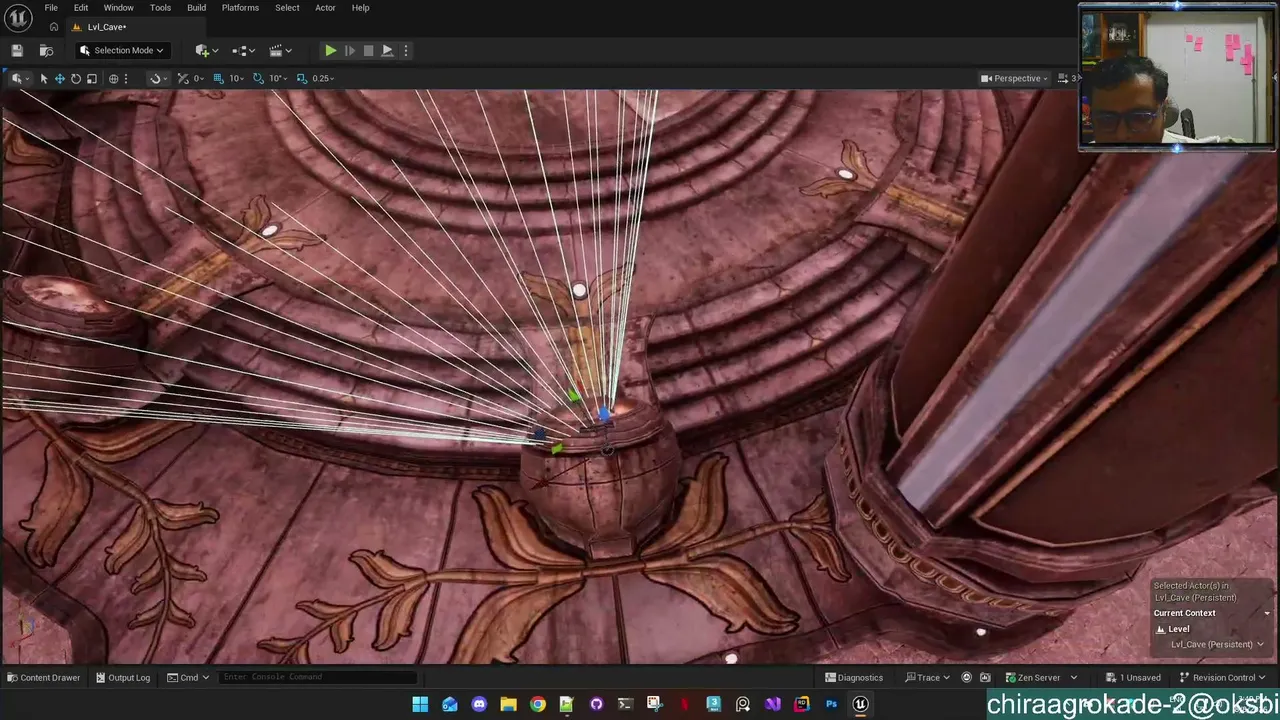Open the Zen Server dropdown

click(x=1041, y=678)
